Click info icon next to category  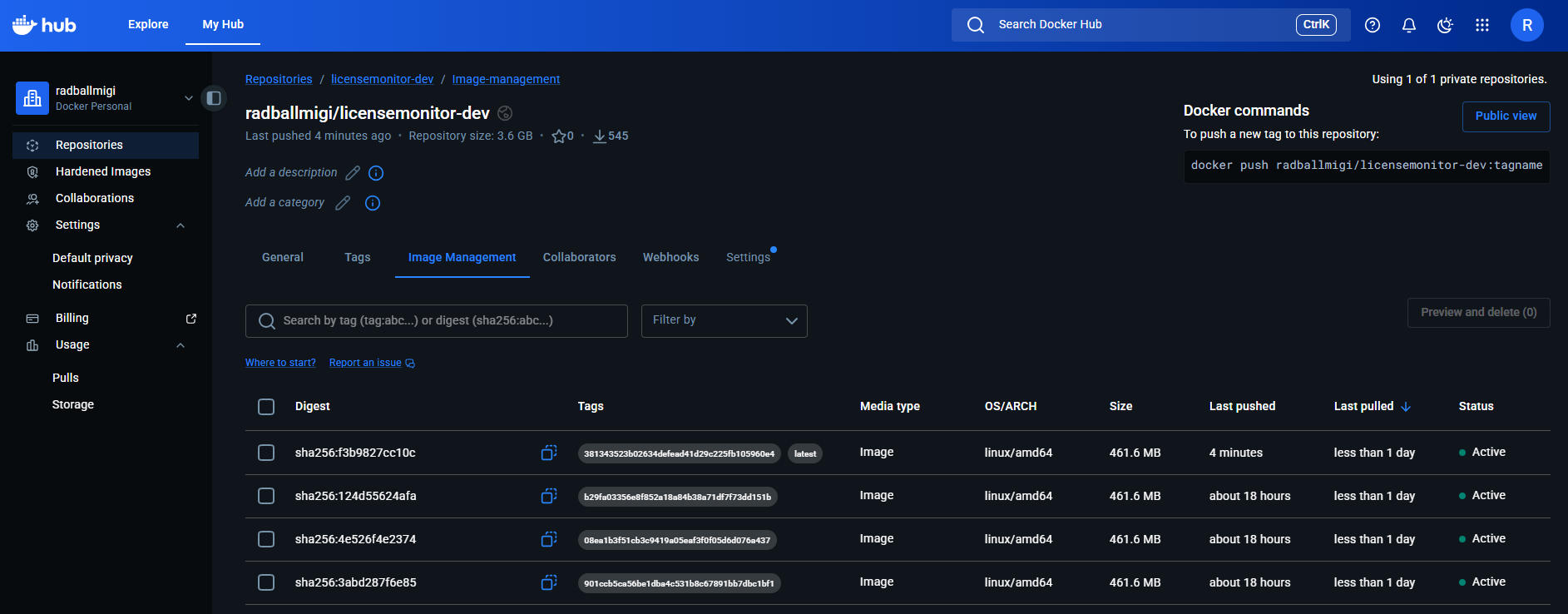pyautogui.click(x=373, y=203)
